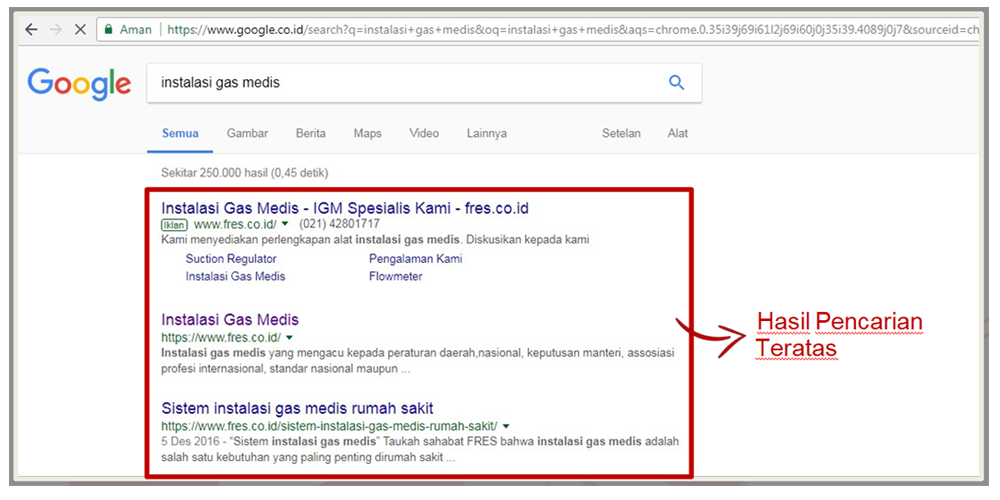1000x500 pixels.
Task: Open the Alat search tools
Action: tap(677, 133)
